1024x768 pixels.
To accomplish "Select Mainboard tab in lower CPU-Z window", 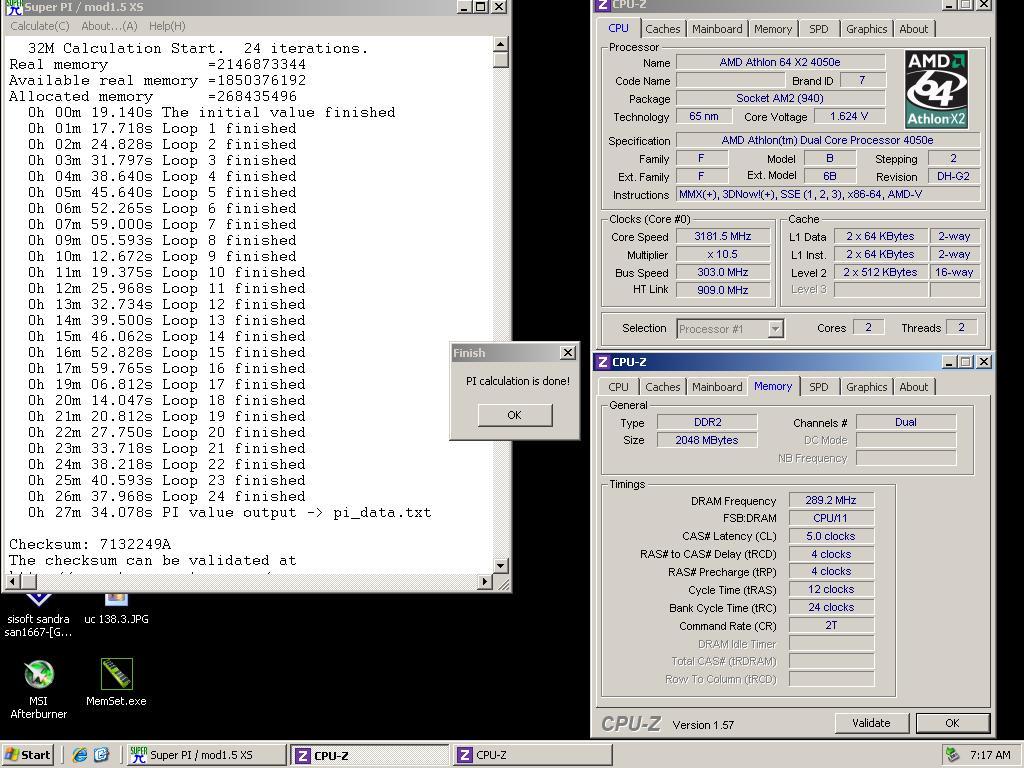I will click(x=717, y=387).
